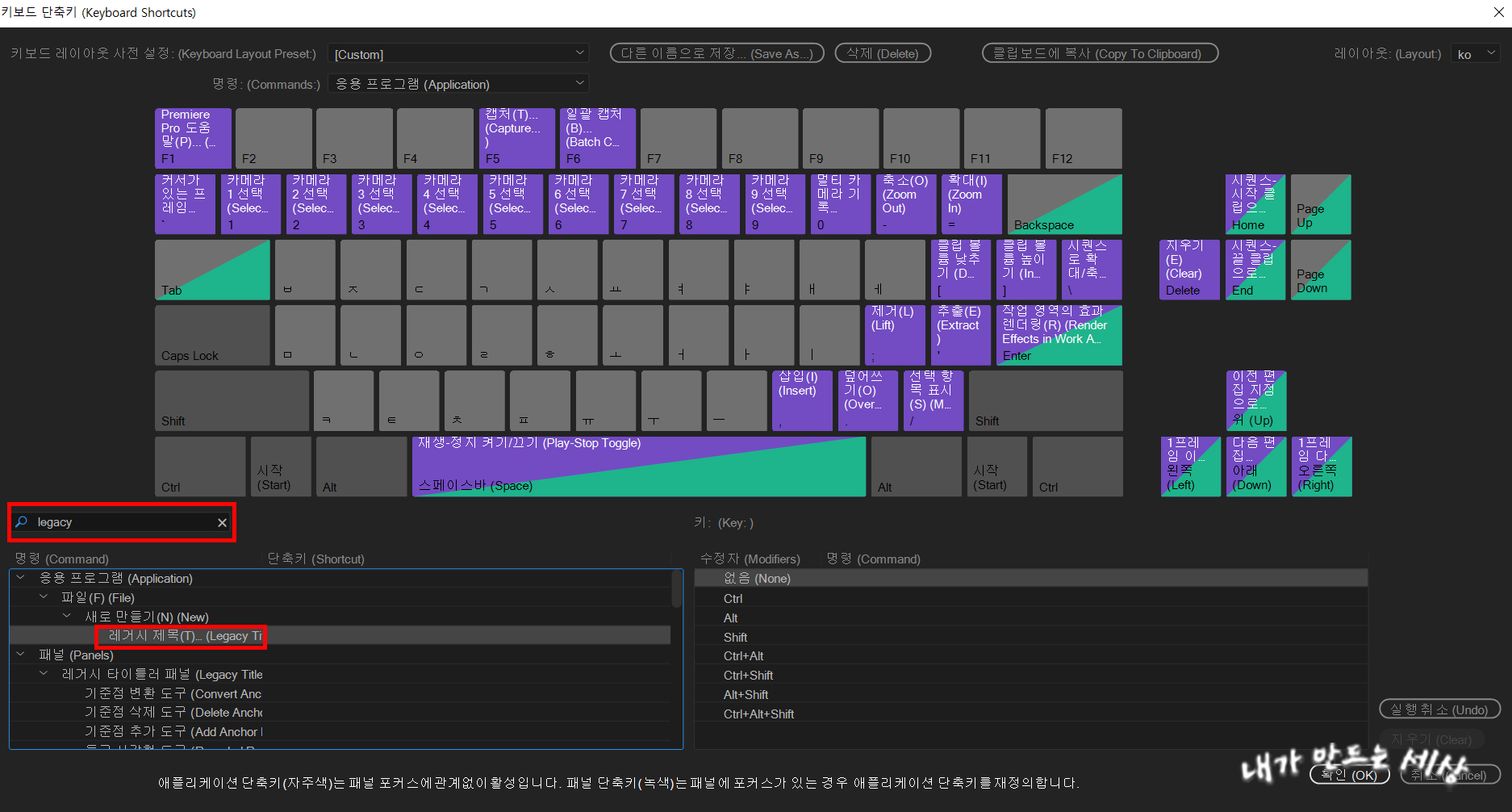Click the OK button
This screenshot has width=1512, height=812.
click(1350, 775)
